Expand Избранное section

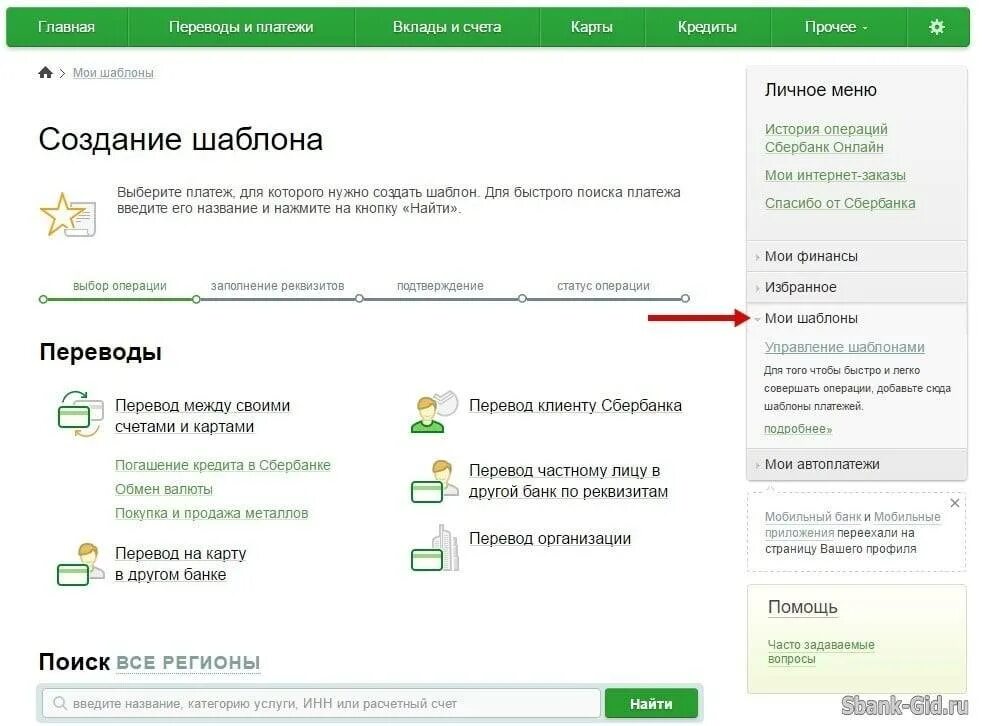coord(857,287)
